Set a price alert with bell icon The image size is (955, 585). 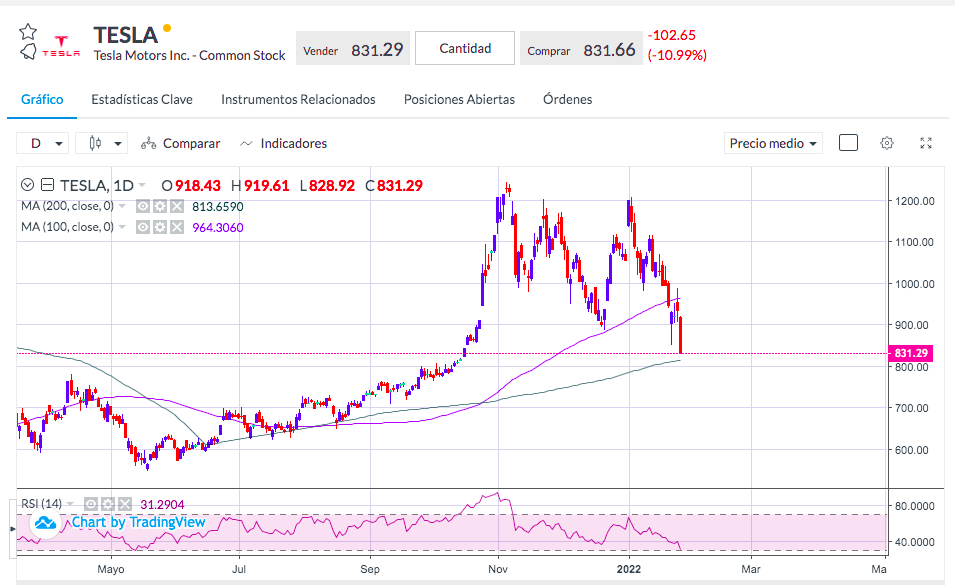tap(28, 52)
